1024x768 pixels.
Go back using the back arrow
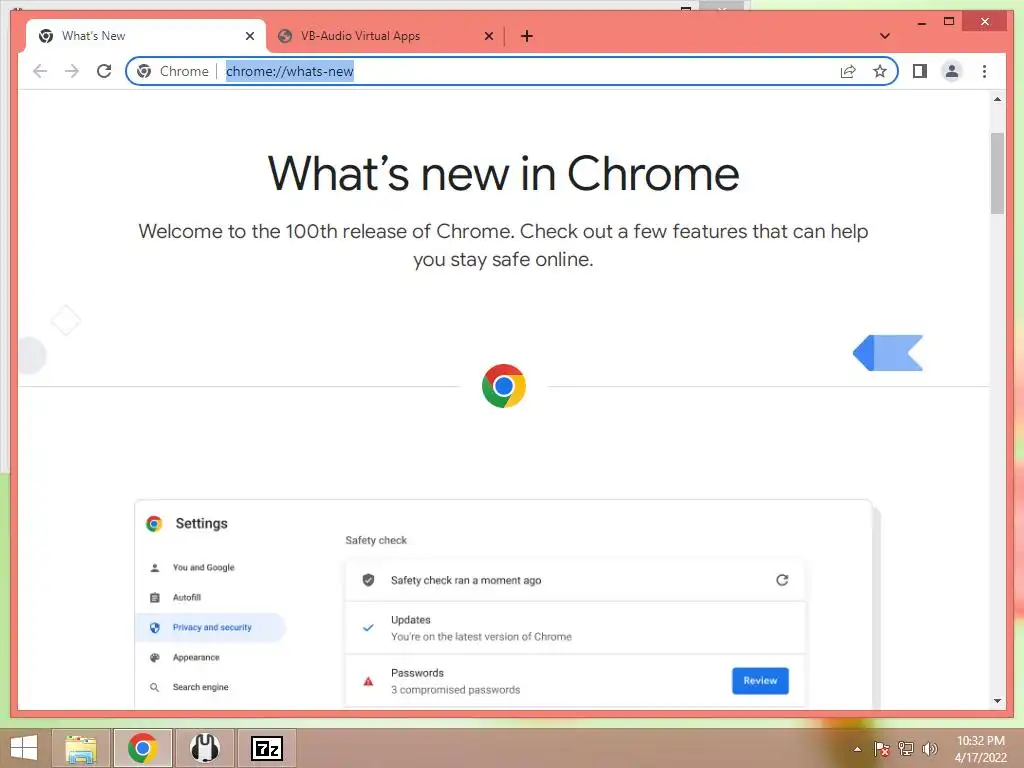pyautogui.click(x=40, y=71)
